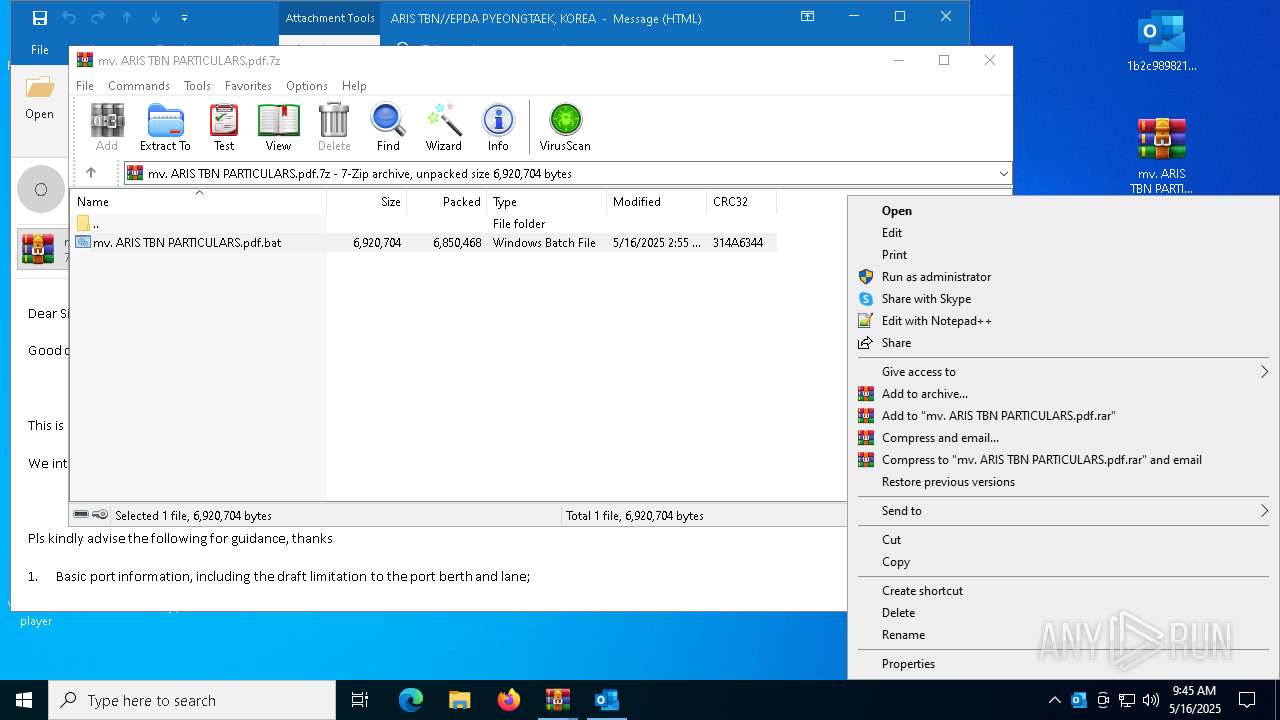Open the mv. ARIS TBN PARTI... desktop archive
The width and height of the screenshot is (1280, 720).
coord(1162,156)
